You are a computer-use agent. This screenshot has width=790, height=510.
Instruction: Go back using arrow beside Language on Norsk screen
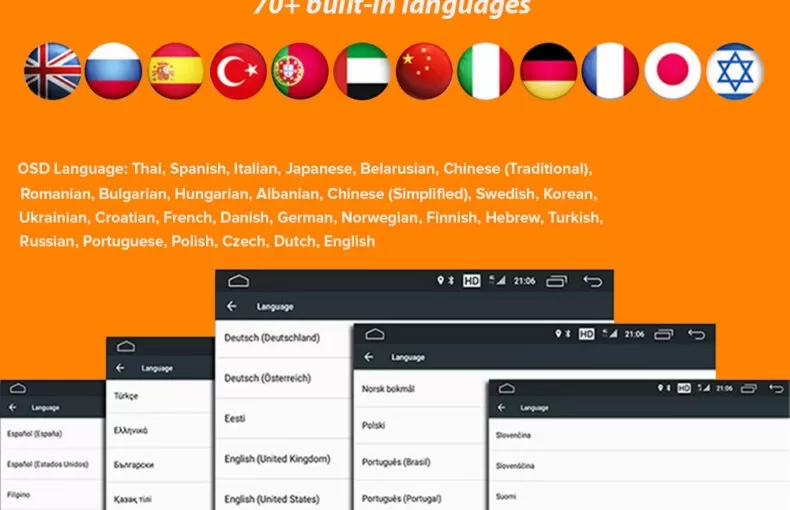[x=369, y=357]
